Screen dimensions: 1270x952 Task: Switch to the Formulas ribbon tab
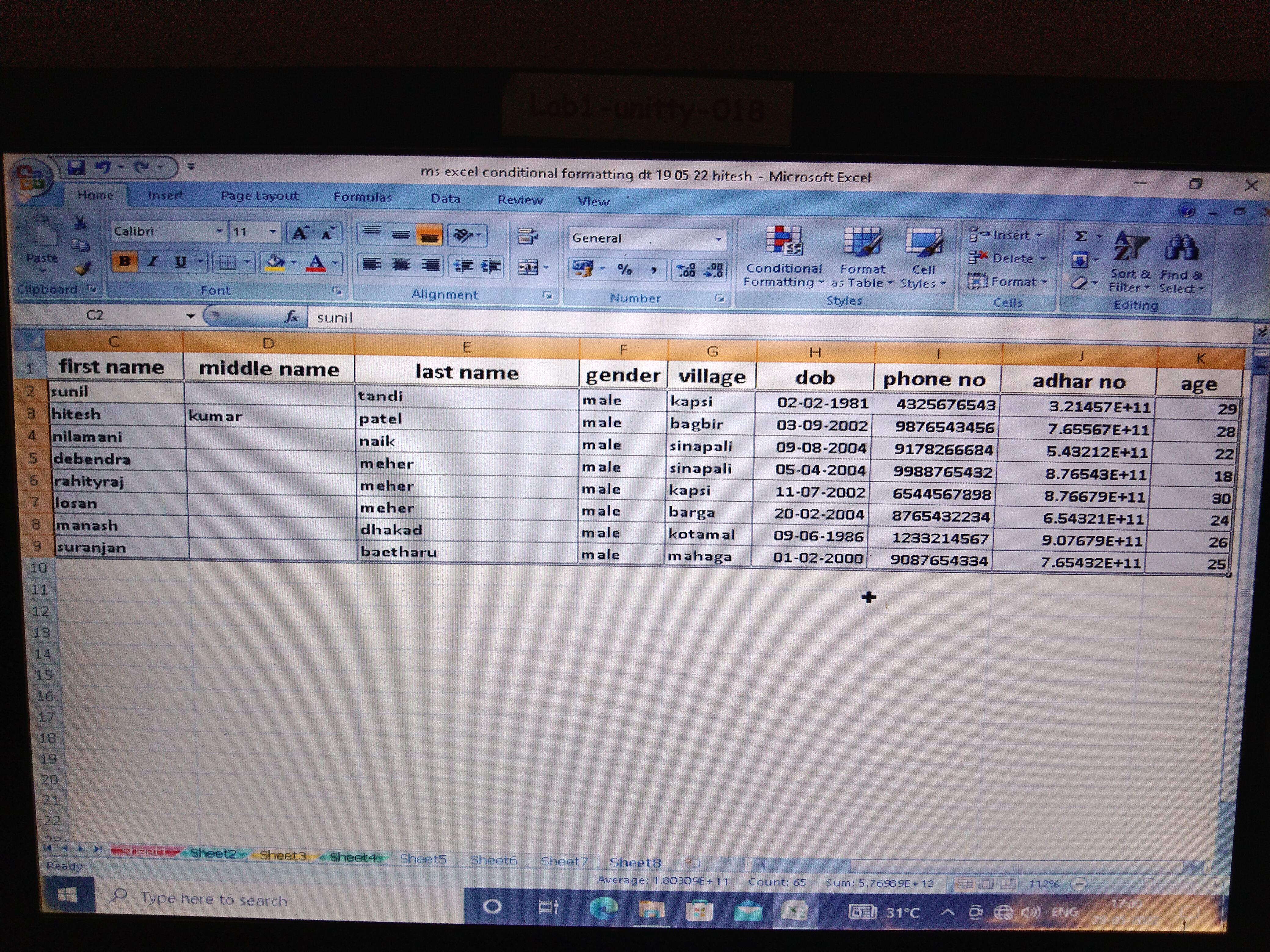(362, 197)
